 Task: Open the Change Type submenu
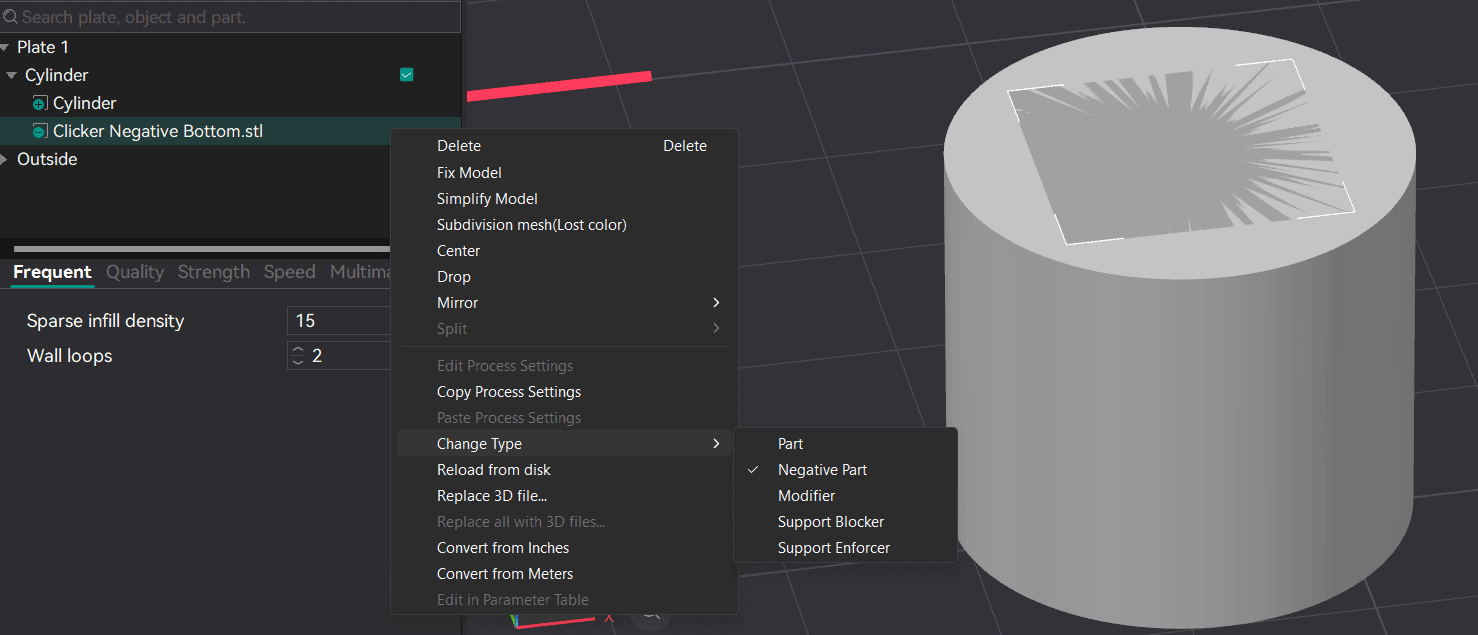click(x=564, y=444)
